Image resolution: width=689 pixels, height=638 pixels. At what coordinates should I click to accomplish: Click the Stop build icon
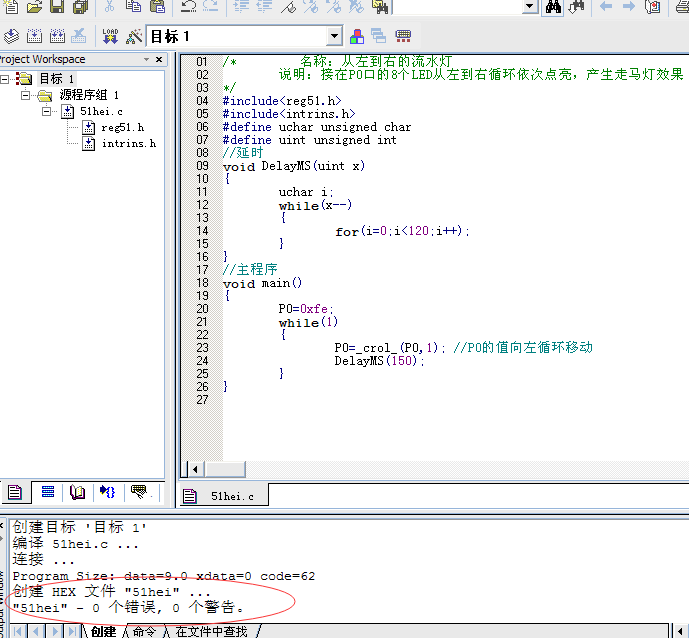click(x=79, y=36)
